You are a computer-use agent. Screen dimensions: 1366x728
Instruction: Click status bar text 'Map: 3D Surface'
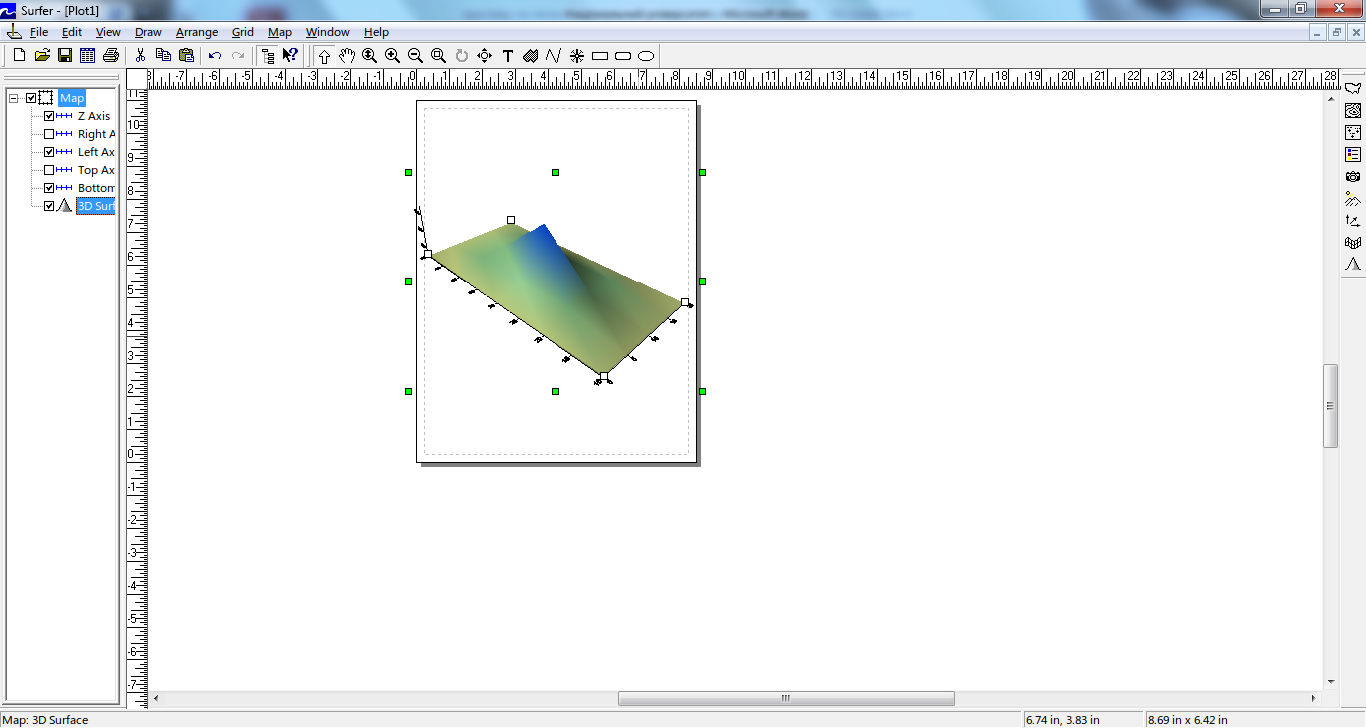click(x=45, y=720)
